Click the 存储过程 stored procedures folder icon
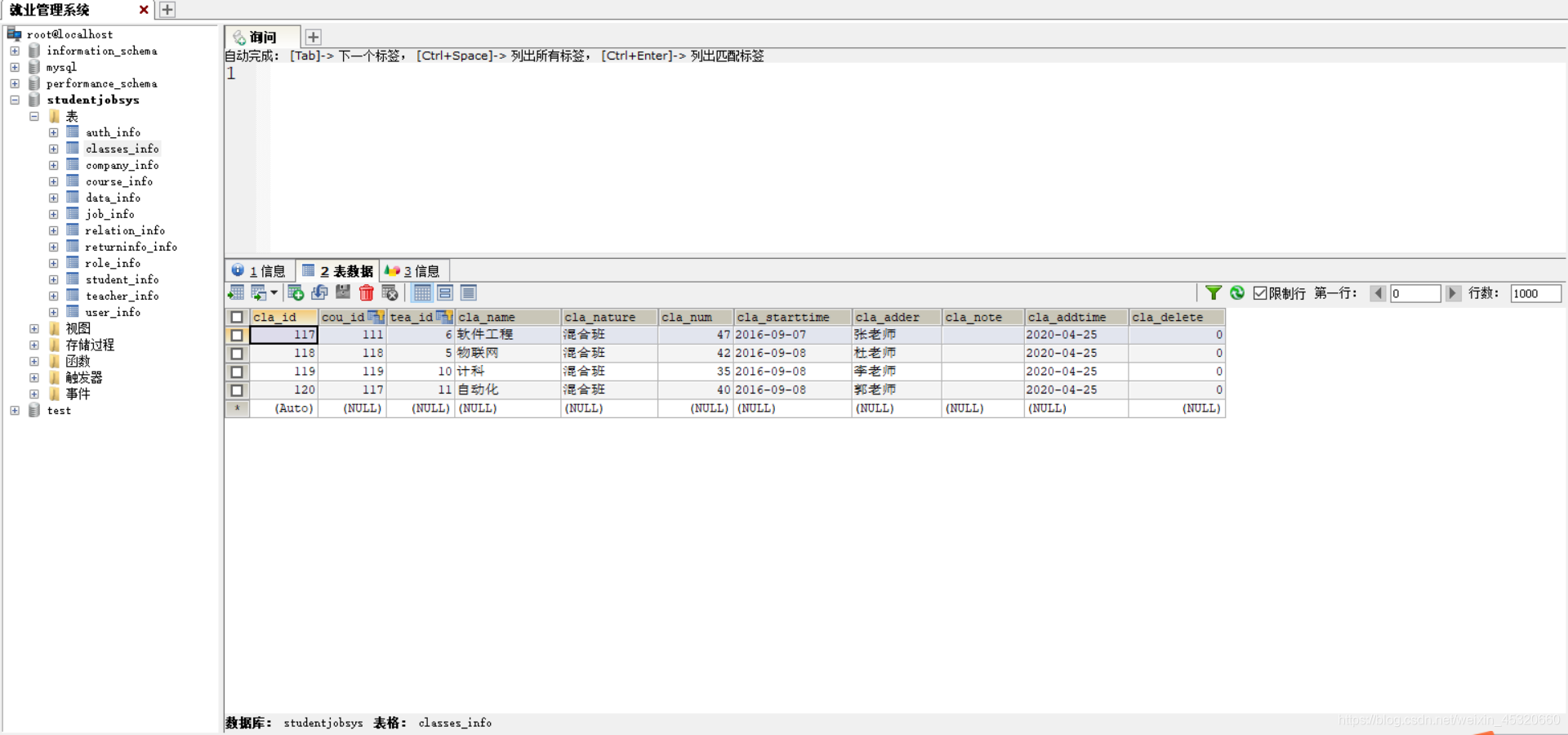The width and height of the screenshot is (1568, 735). pyautogui.click(x=55, y=345)
